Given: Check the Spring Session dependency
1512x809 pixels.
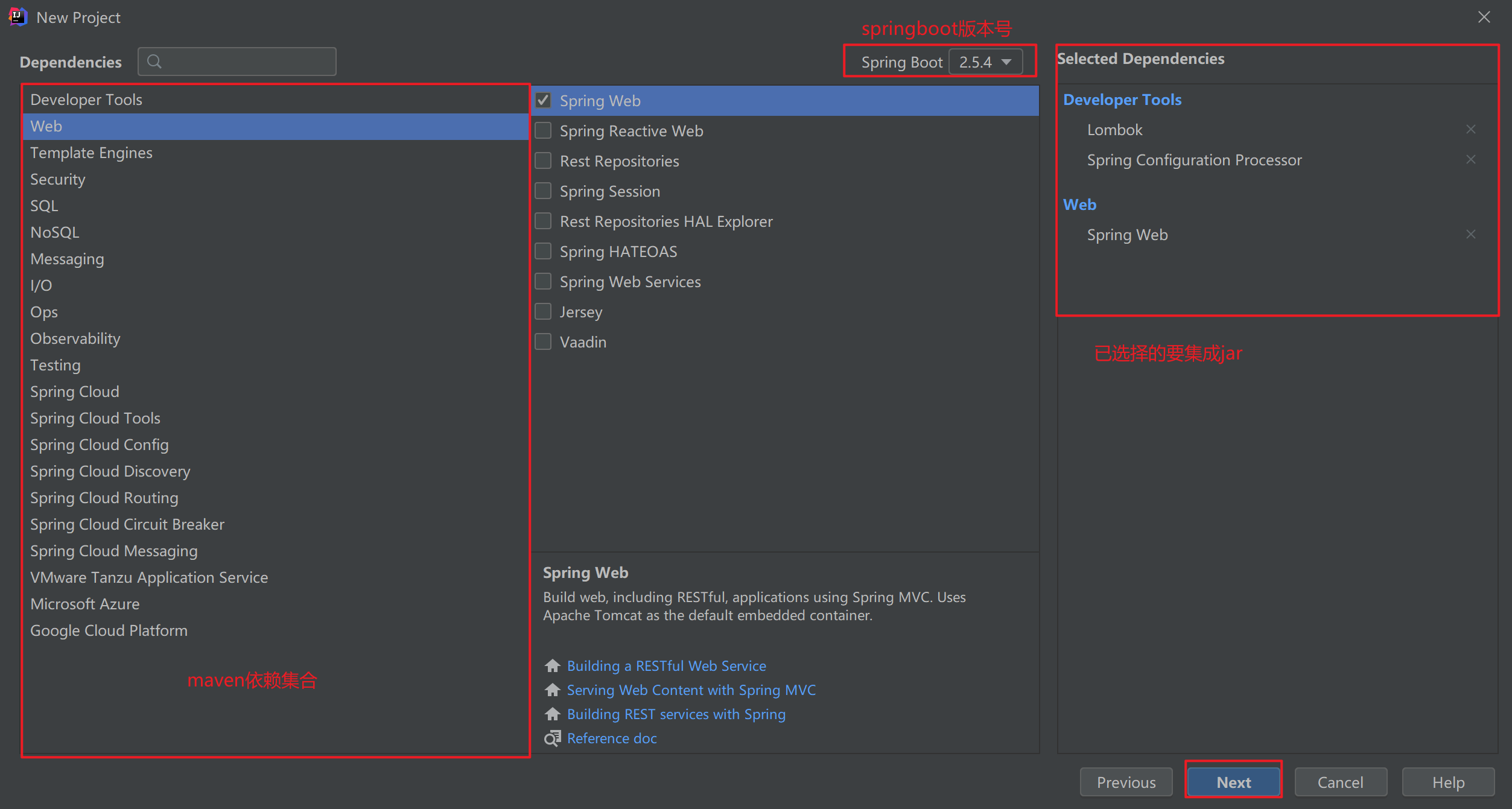Looking at the screenshot, I should click(x=543, y=191).
